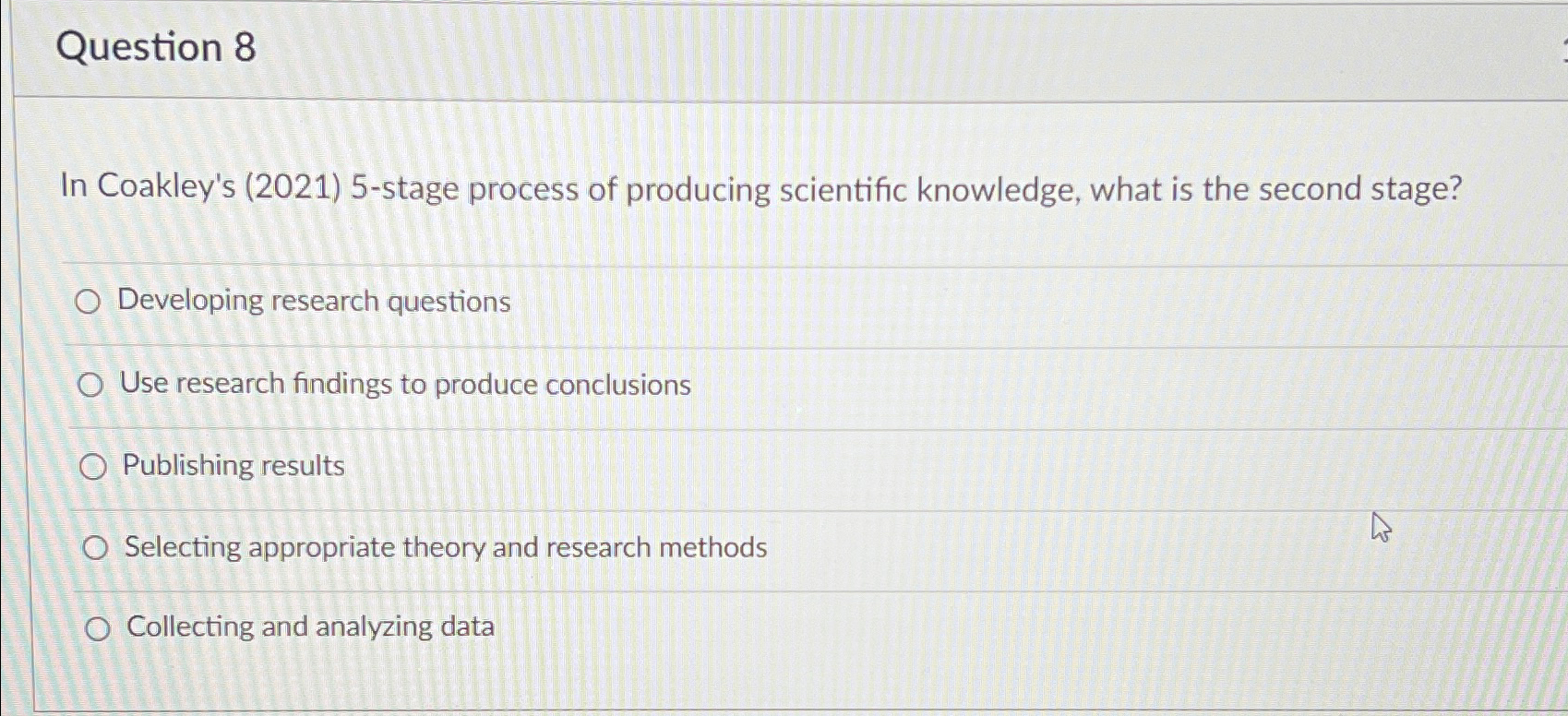The width and height of the screenshot is (1568, 716).
Task: Click the empty circle beside the third option
Action: coord(92,467)
